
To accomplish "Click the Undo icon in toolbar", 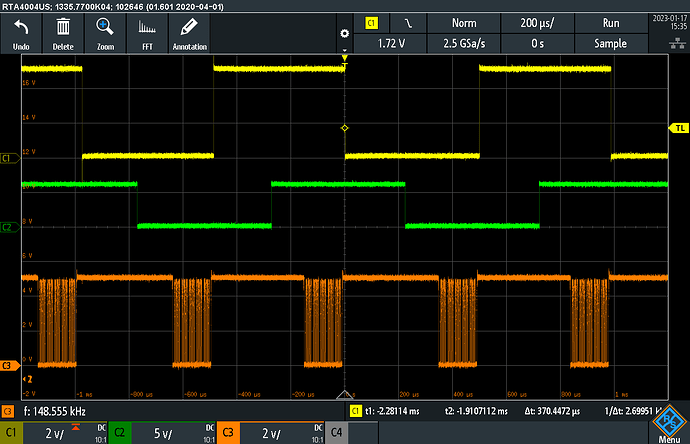I will click(x=20, y=32).
